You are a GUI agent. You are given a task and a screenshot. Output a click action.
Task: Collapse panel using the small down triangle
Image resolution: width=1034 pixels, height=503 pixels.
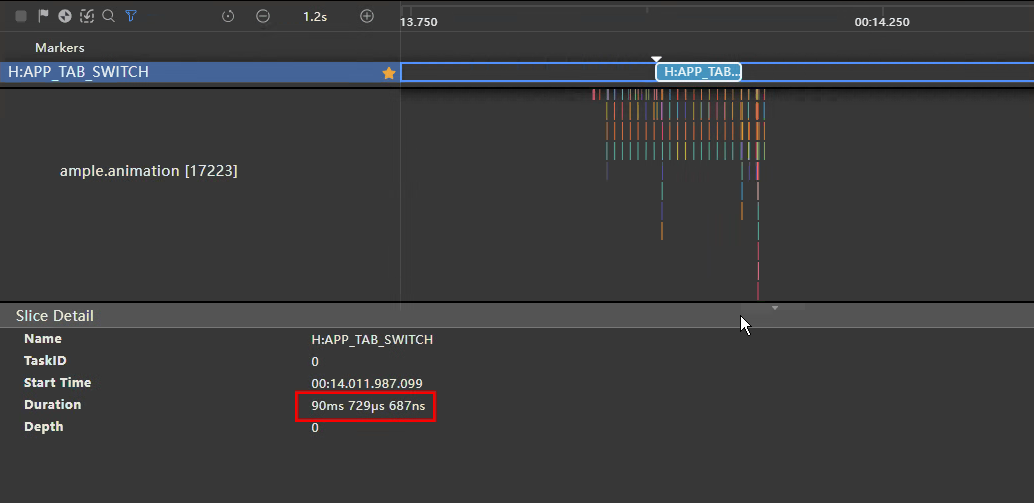pos(774,308)
